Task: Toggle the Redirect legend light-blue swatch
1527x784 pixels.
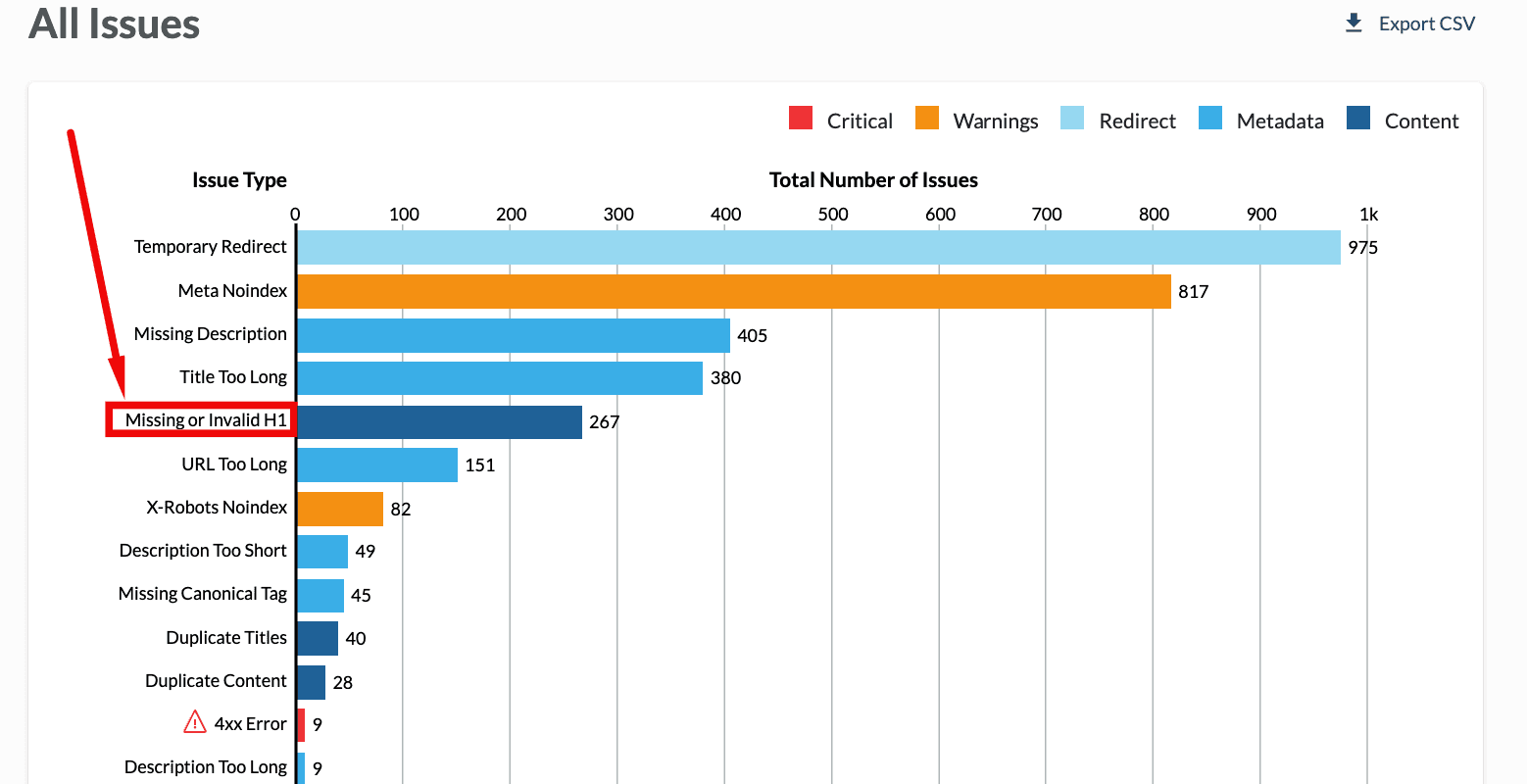Action: [1072, 119]
